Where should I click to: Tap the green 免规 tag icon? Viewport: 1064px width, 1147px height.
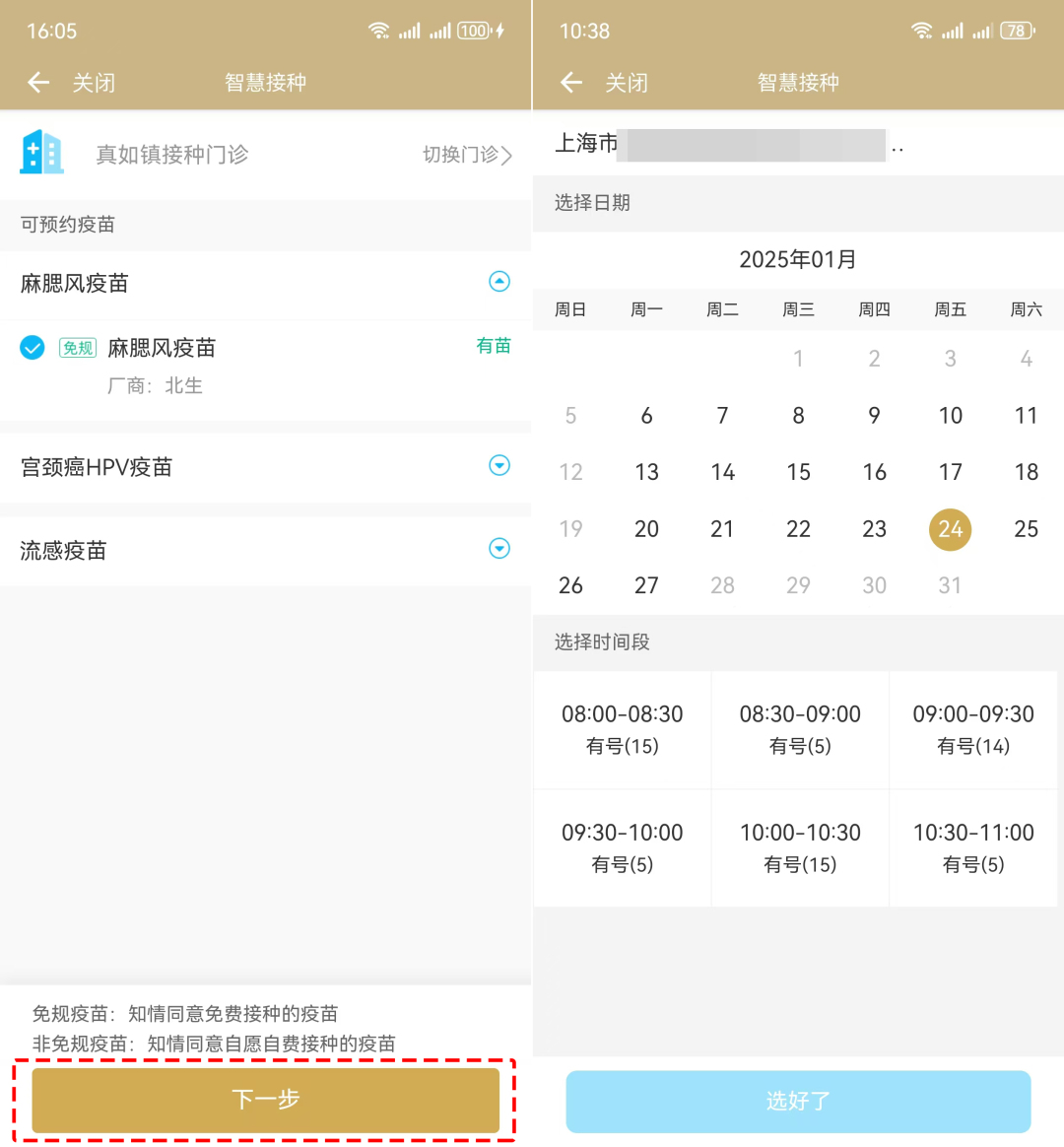(x=78, y=348)
